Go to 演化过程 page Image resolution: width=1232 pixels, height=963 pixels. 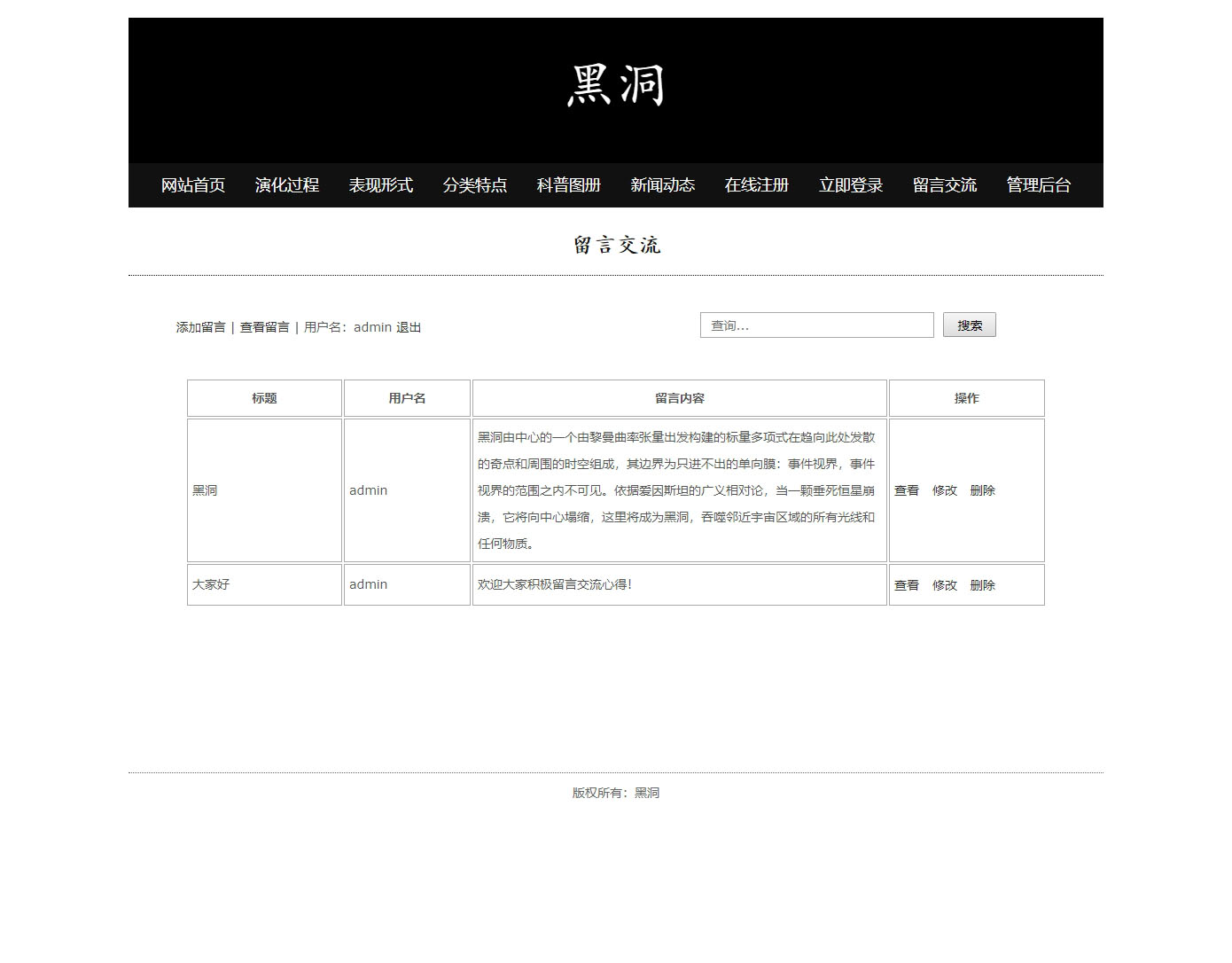[286, 185]
